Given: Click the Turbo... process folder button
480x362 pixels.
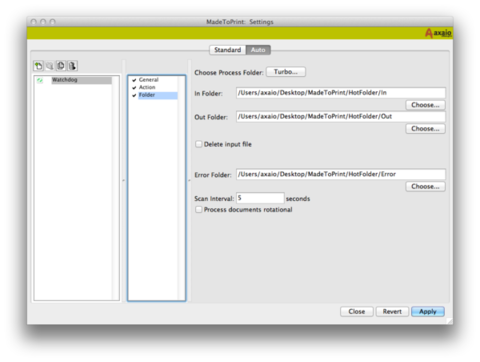Looking at the screenshot, I should pos(286,72).
